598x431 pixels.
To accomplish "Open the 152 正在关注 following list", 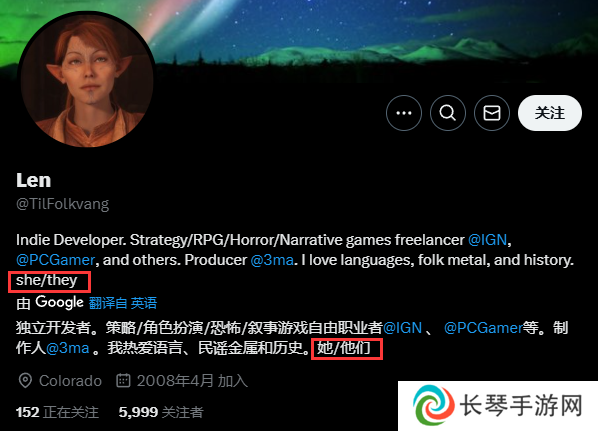I will coord(57,412).
